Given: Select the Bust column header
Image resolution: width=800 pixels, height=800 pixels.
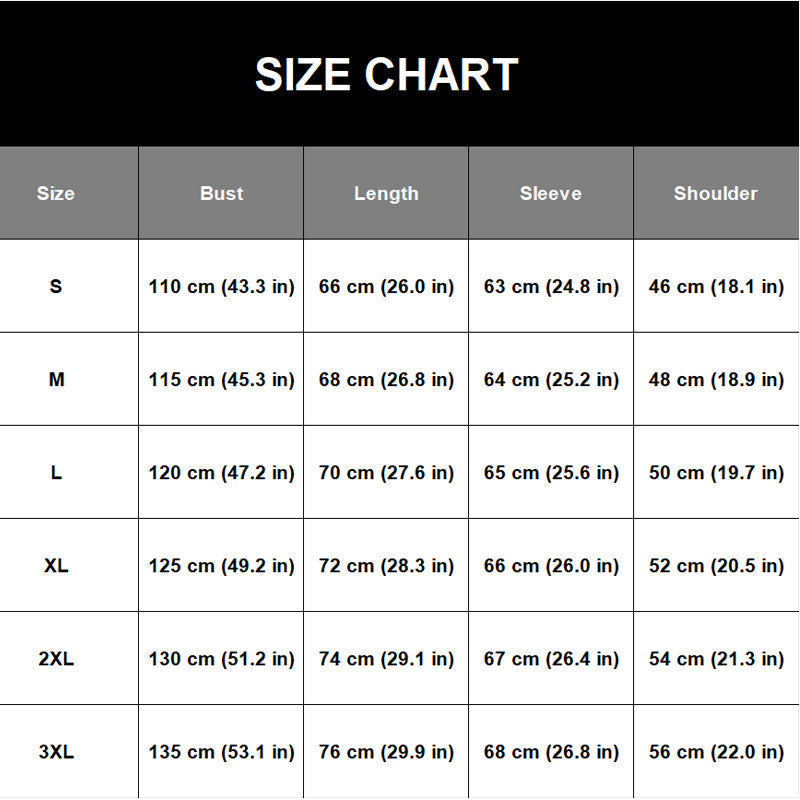Looking at the screenshot, I should click(221, 193).
